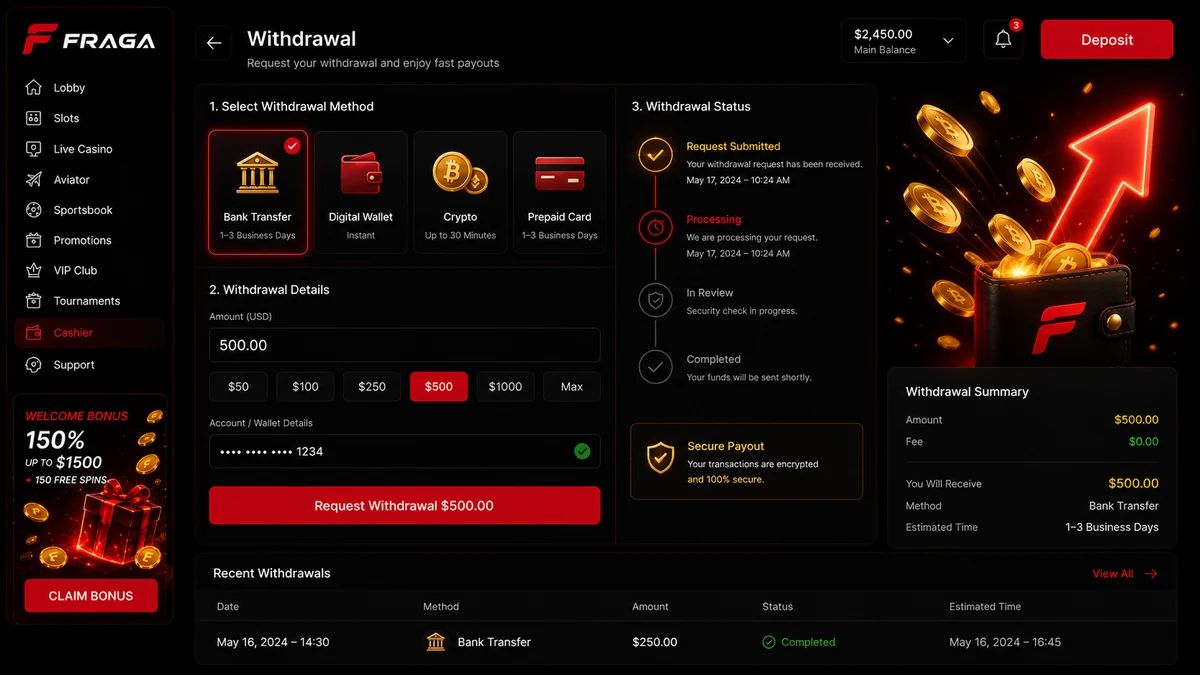
Task: Click the Slots icon in sidebar
Action: coord(34,118)
